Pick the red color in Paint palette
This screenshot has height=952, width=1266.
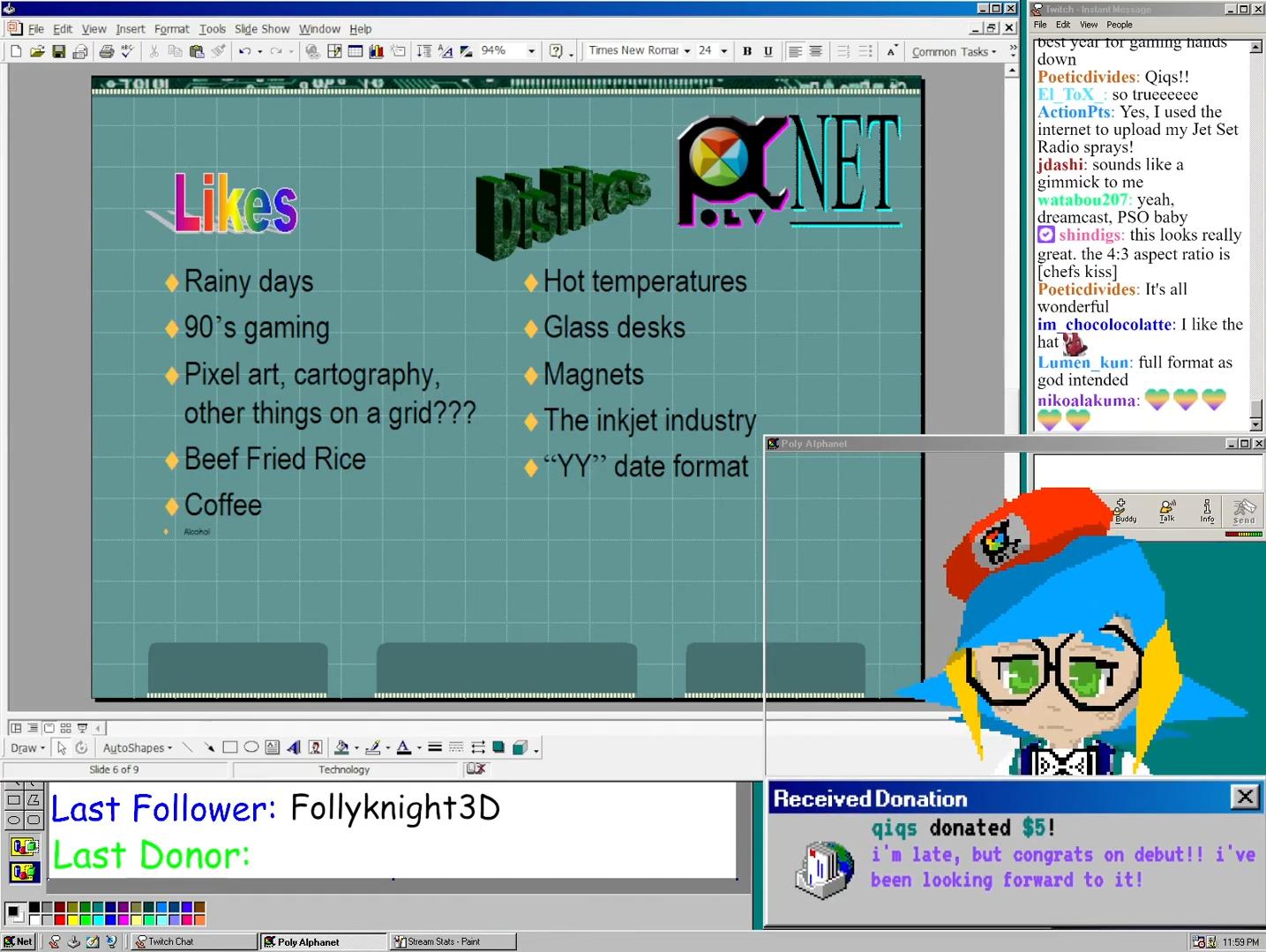pos(59,919)
